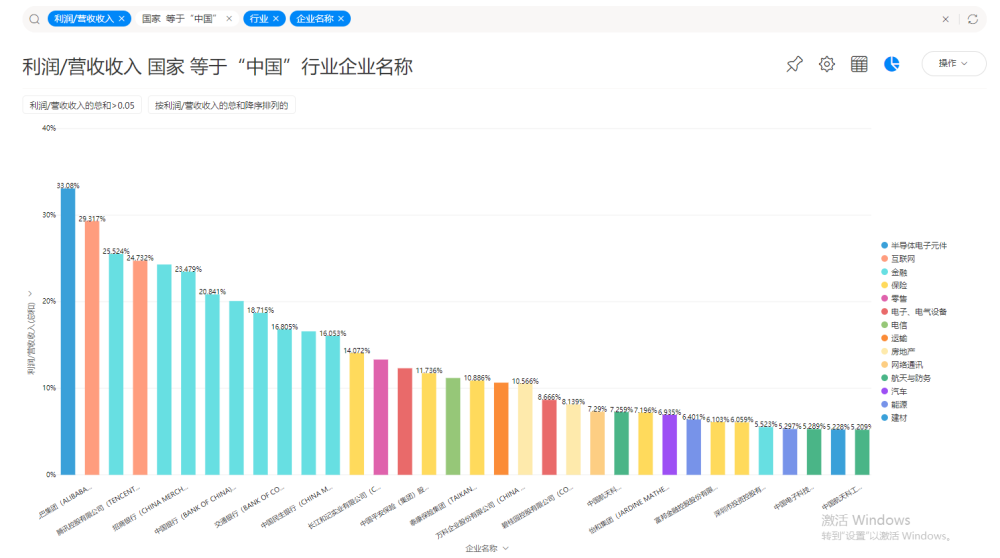Expand the y-axis 利润/营收收入 chevron
The image size is (1000, 558).
coord(30,293)
